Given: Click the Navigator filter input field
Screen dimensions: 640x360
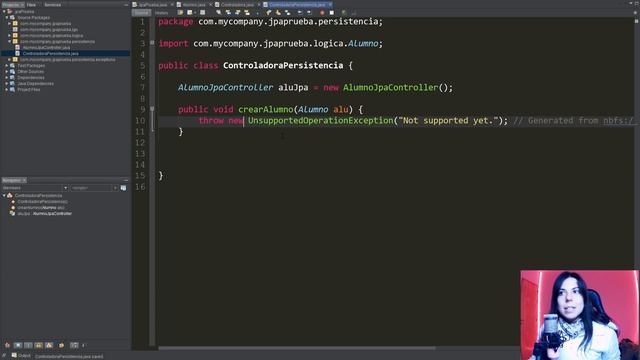Looking at the screenshot, I should [91, 188].
